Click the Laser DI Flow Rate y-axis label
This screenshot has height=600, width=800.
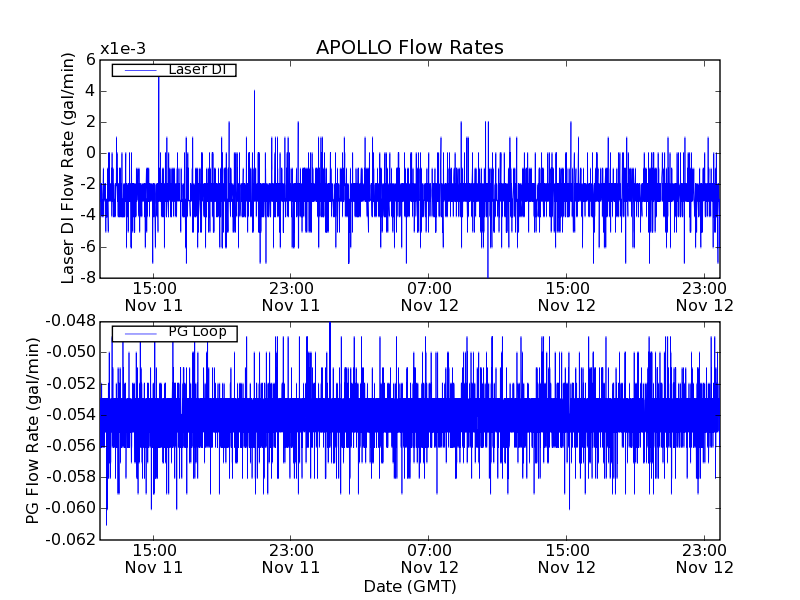68,168
